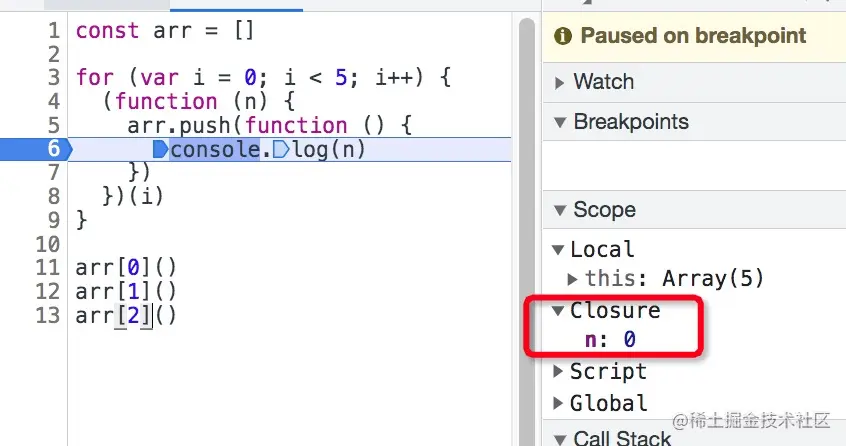Click 'arr.push(function () {' on line 5
This screenshot has width=846, height=446.
pyautogui.click(x=270, y=125)
